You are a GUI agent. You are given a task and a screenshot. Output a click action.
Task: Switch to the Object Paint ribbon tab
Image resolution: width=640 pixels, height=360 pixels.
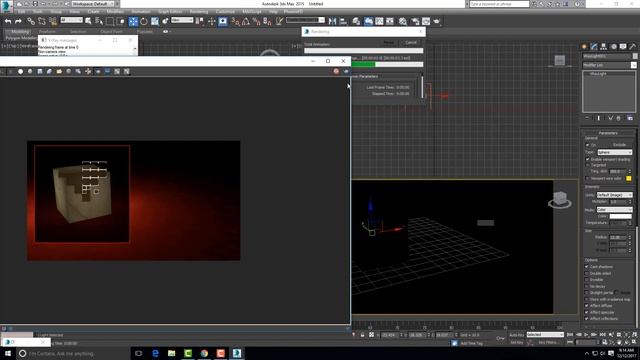coord(111,31)
